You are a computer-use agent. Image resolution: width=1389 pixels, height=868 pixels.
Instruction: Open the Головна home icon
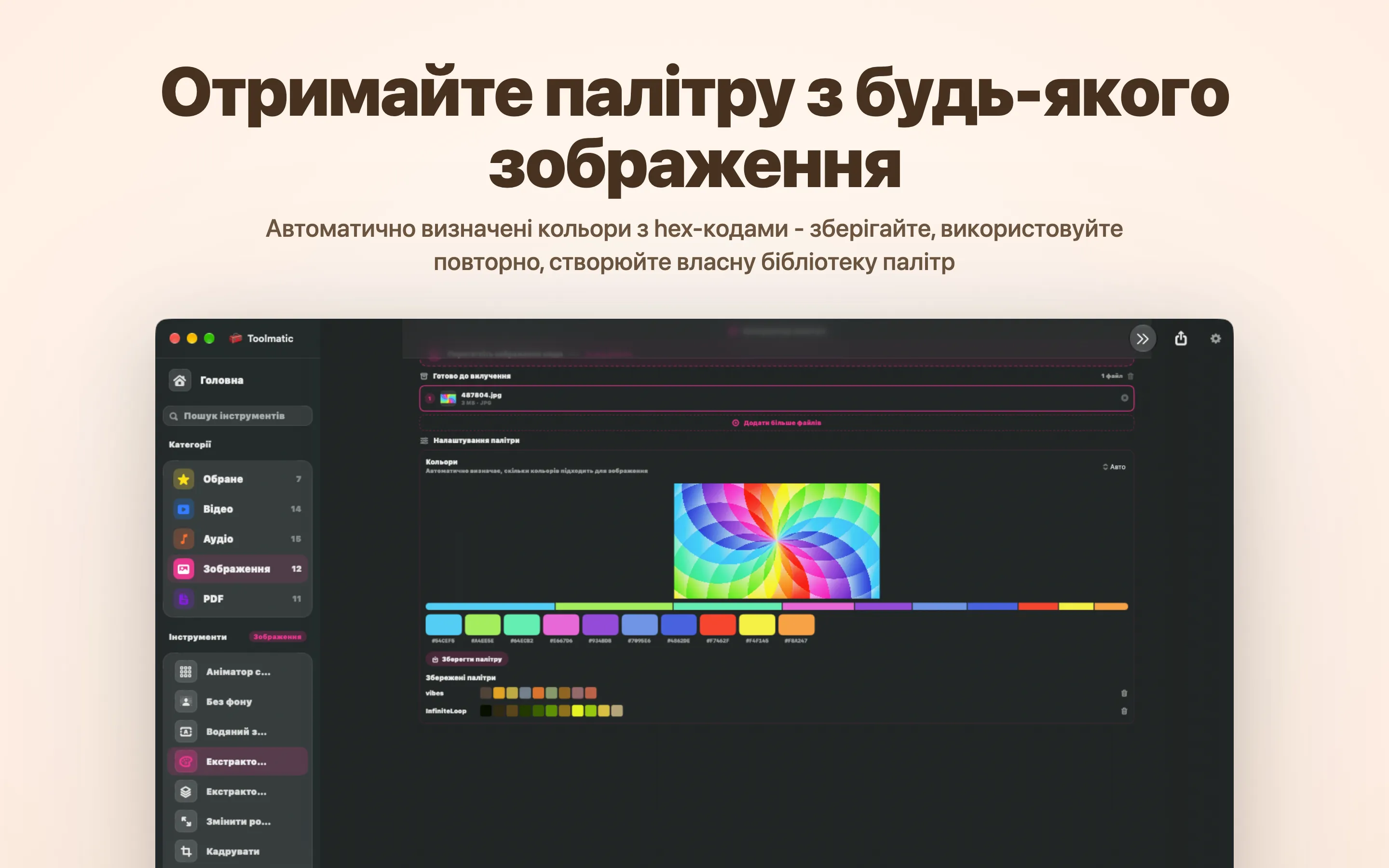pyautogui.click(x=179, y=380)
